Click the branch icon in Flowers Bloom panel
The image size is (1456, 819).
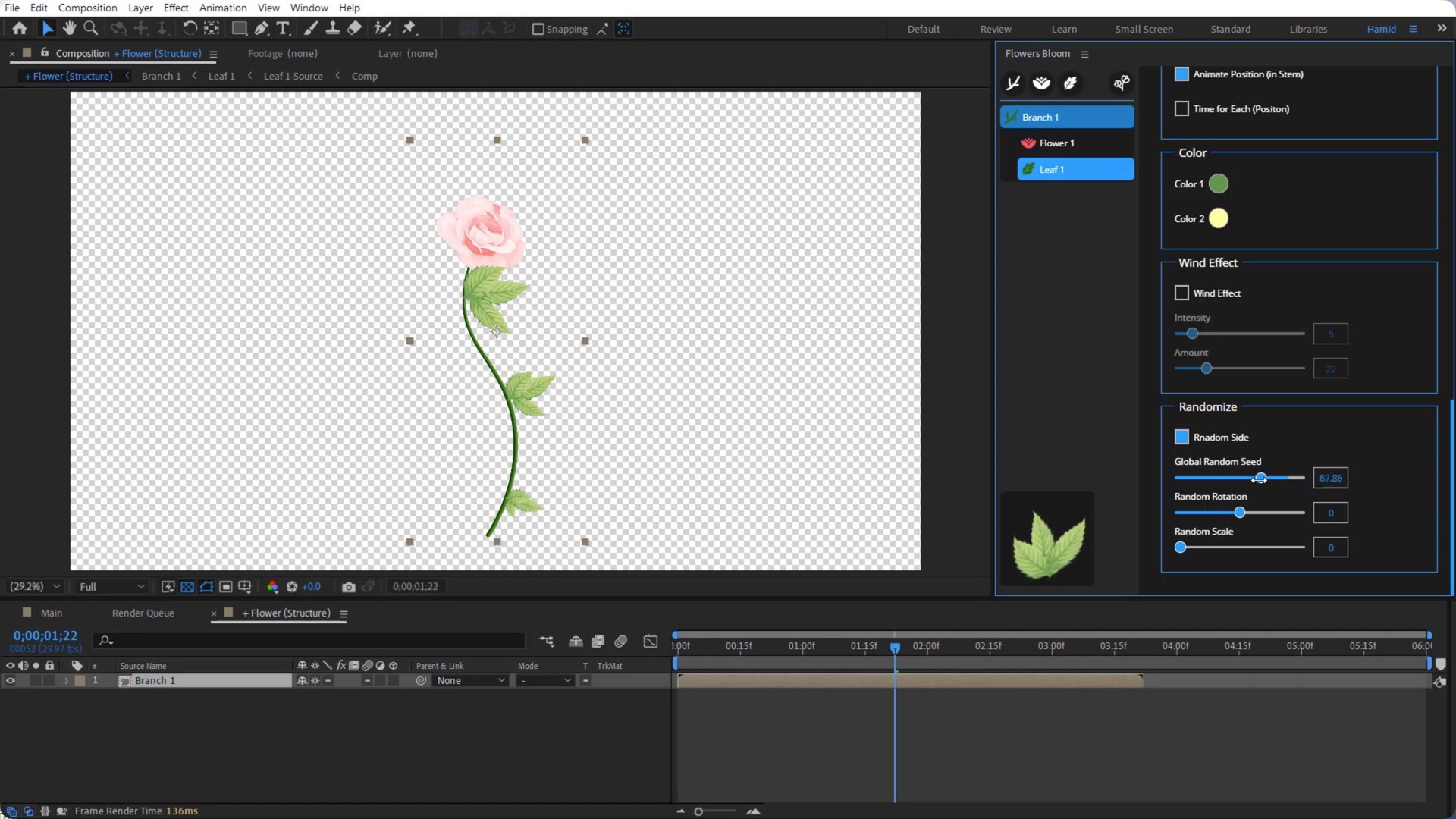click(x=1013, y=83)
